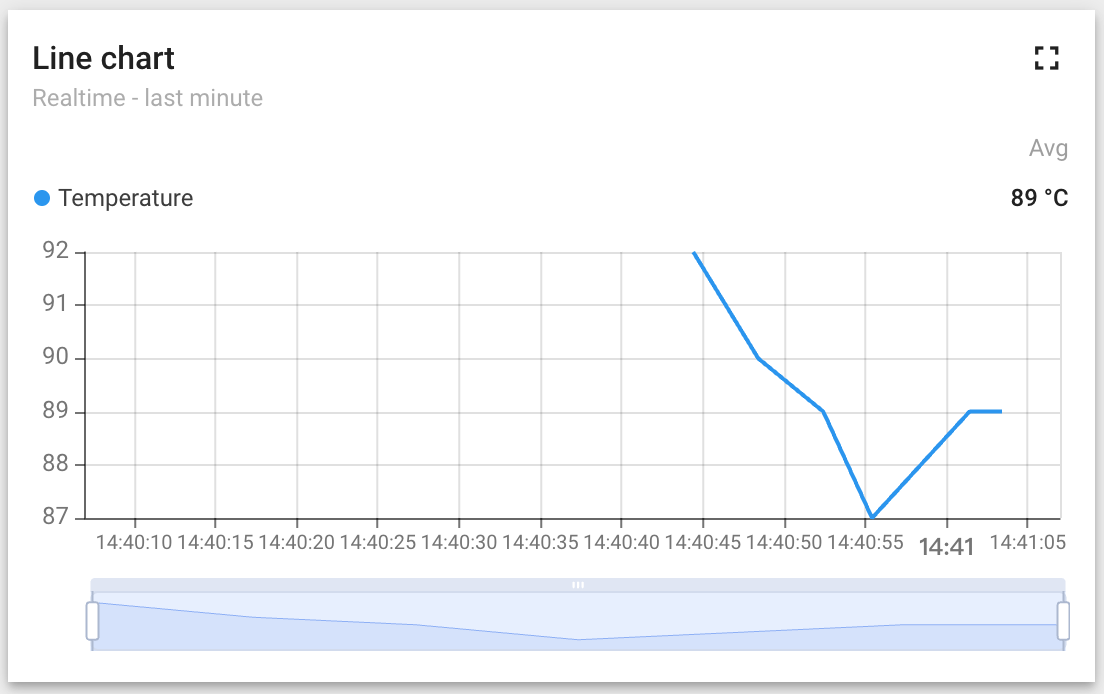Click the left handle of the zoom slider
This screenshot has width=1104, height=694.
(92, 620)
